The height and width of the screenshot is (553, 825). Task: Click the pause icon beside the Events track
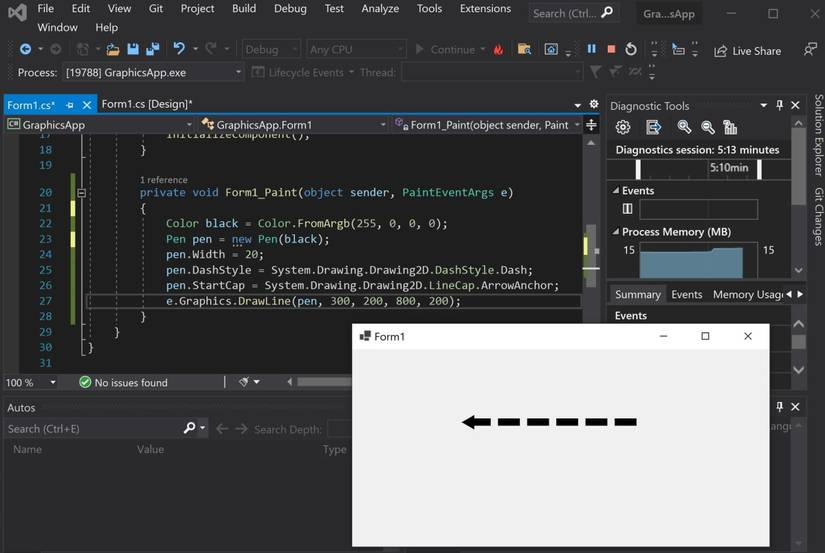627,209
